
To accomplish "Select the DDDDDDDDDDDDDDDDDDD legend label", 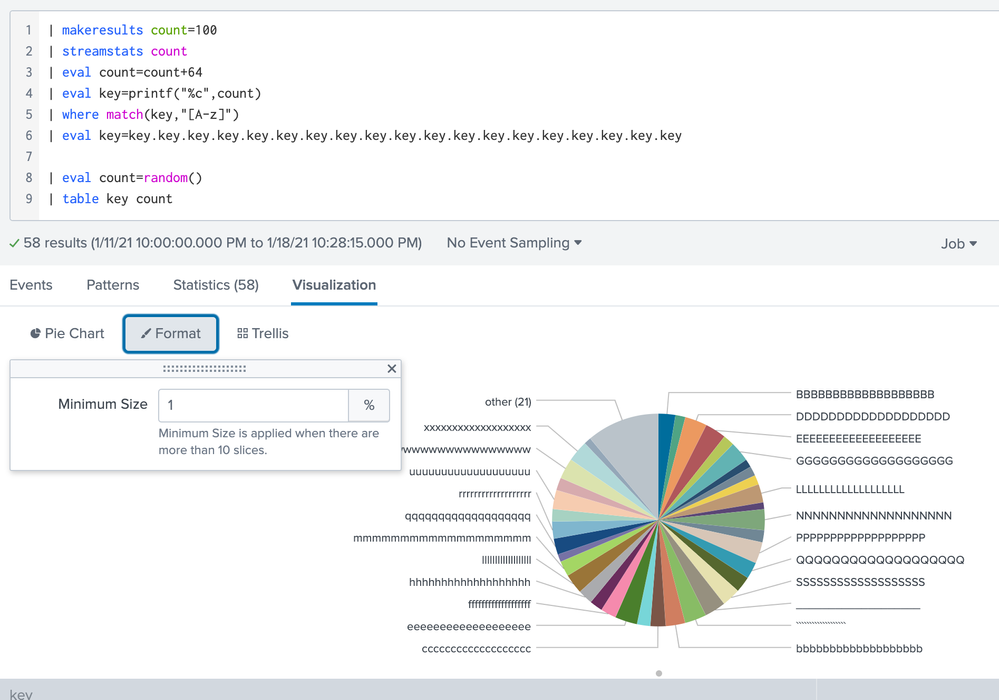I will click(x=872, y=417).
